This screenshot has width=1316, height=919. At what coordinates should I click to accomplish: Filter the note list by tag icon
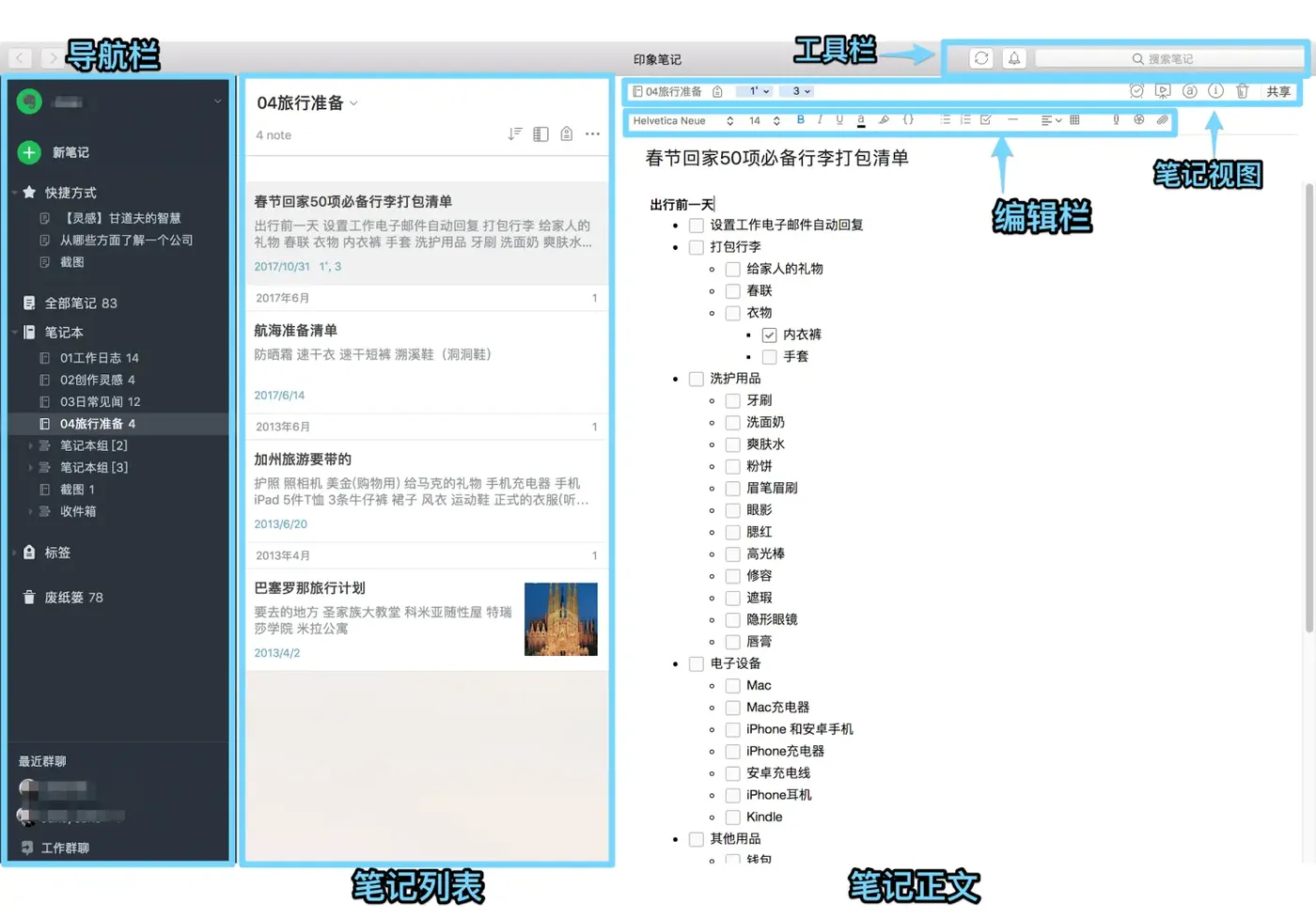tap(566, 134)
